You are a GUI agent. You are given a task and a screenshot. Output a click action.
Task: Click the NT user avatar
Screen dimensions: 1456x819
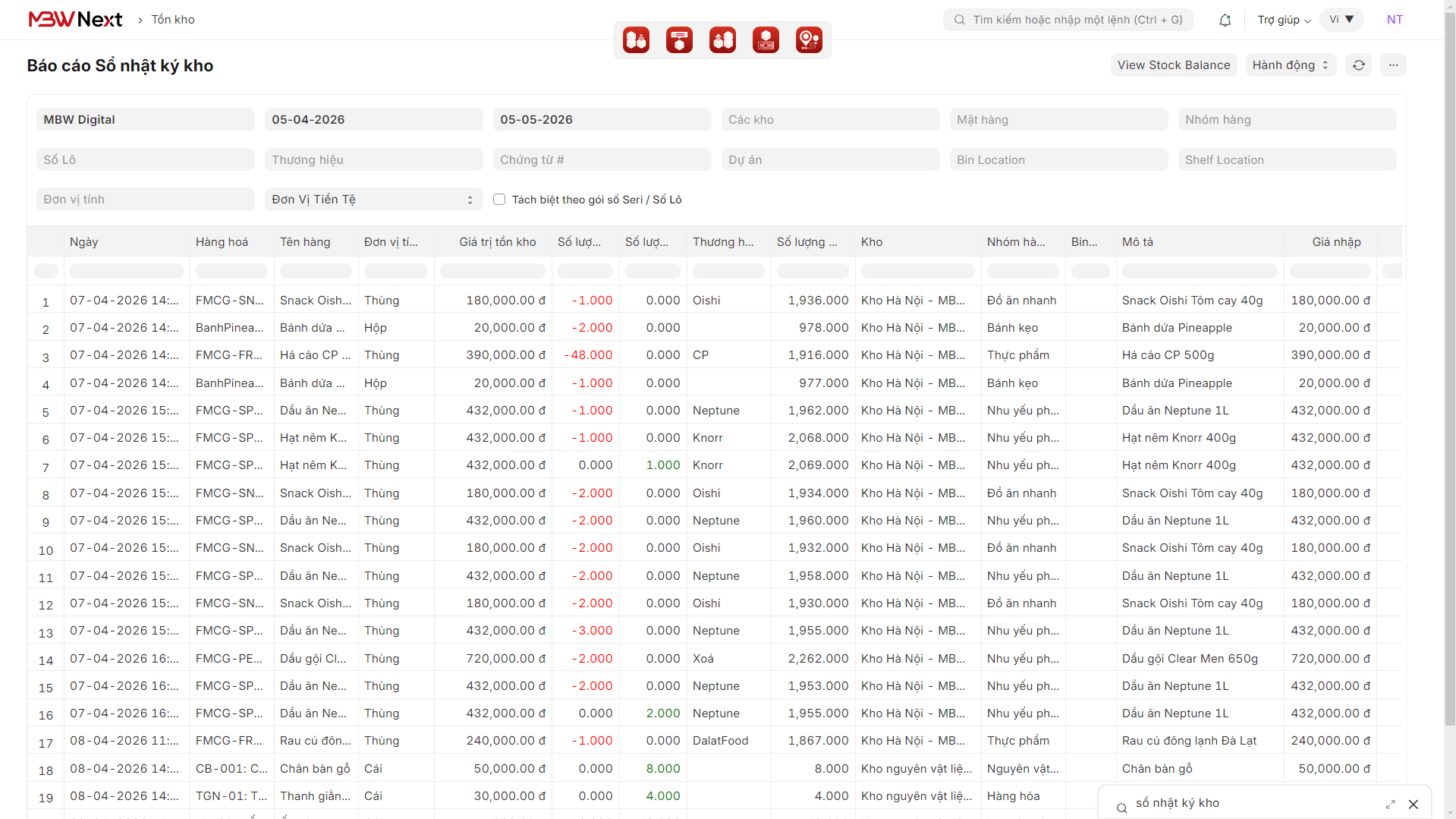tap(1395, 20)
